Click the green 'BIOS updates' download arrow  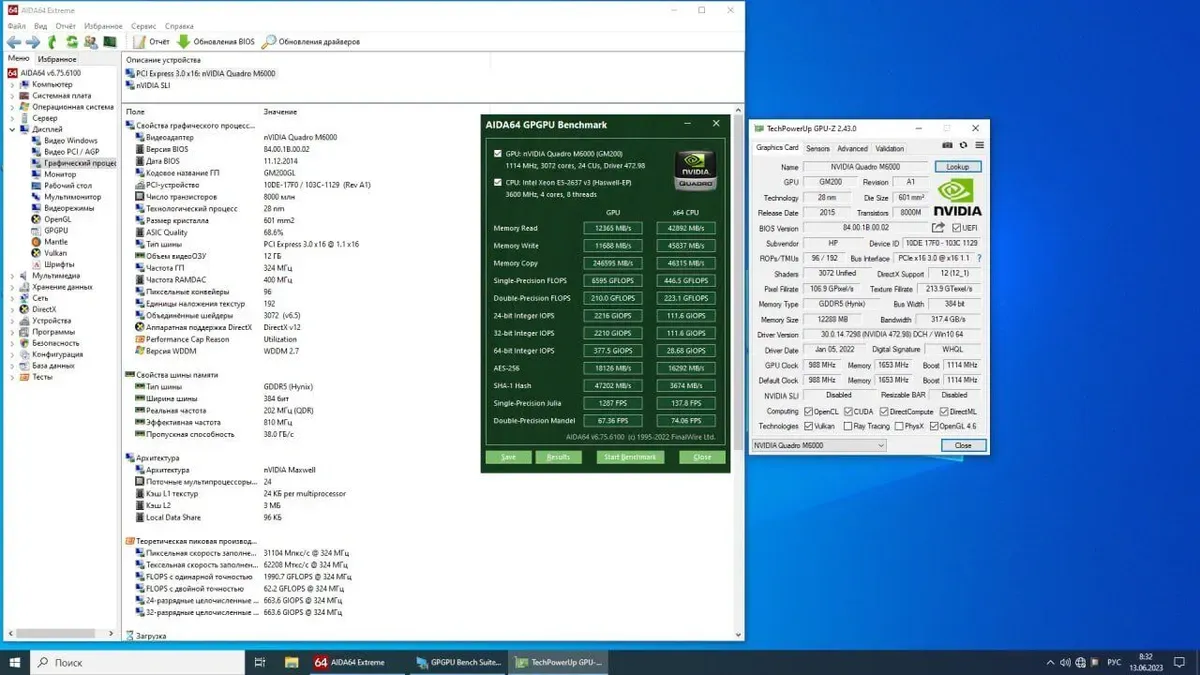click(x=183, y=42)
